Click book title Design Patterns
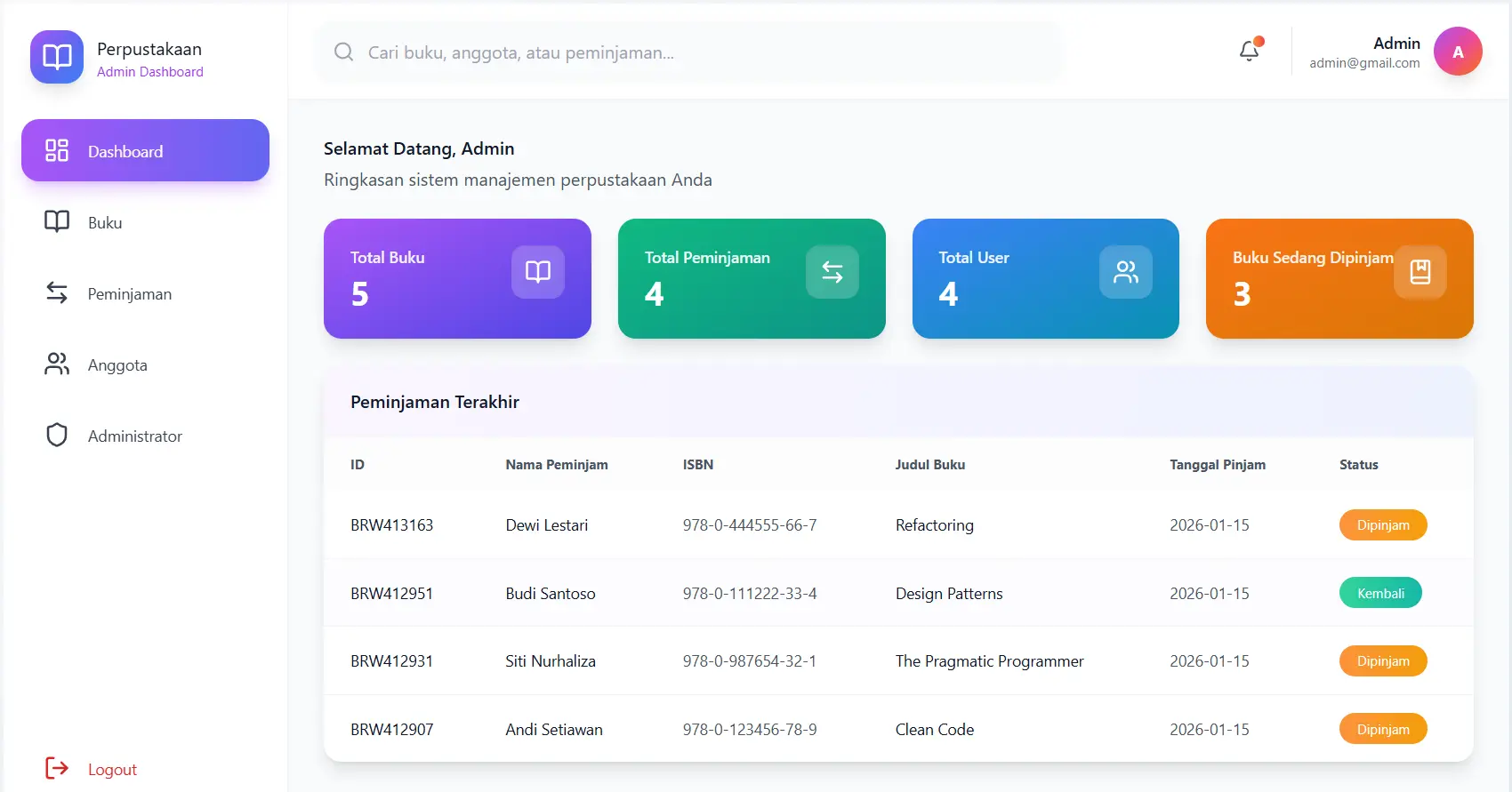Image resolution: width=1512 pixels, height=792 pixels. [x=949, y=593]
